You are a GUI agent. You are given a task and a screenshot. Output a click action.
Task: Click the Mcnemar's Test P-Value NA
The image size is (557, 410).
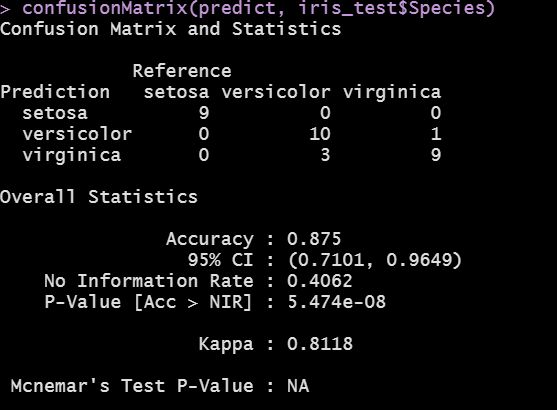pyautogui.click(x=298, y=386)
